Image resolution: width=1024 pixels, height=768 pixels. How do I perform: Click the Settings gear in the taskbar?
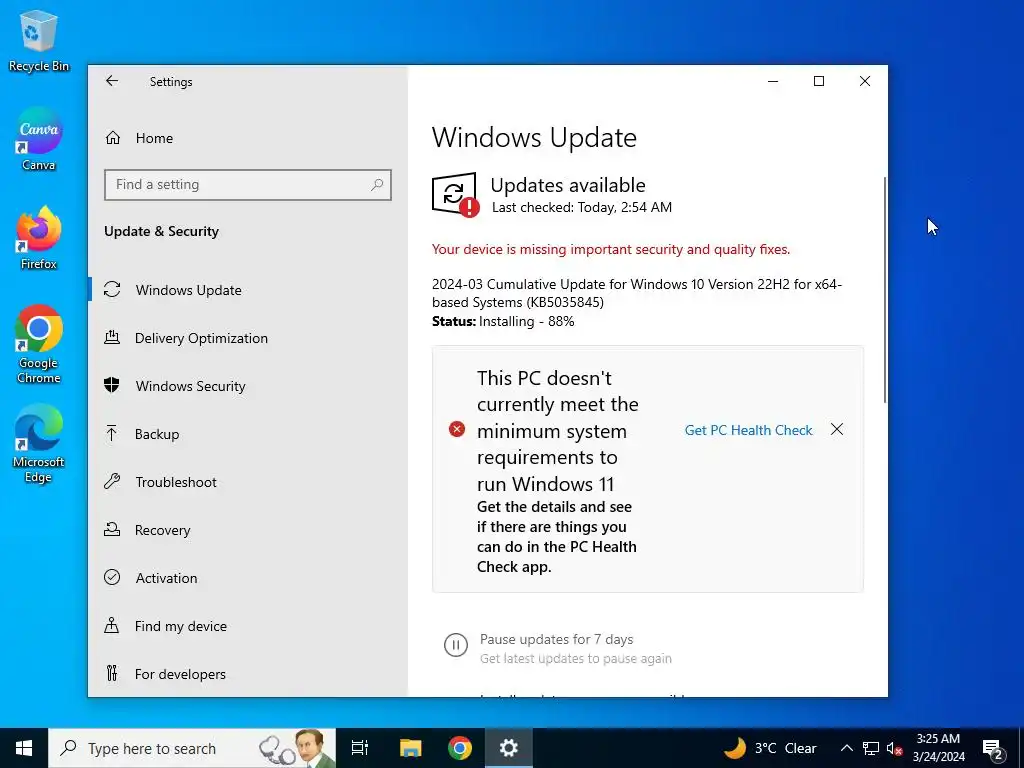[509, 748]
